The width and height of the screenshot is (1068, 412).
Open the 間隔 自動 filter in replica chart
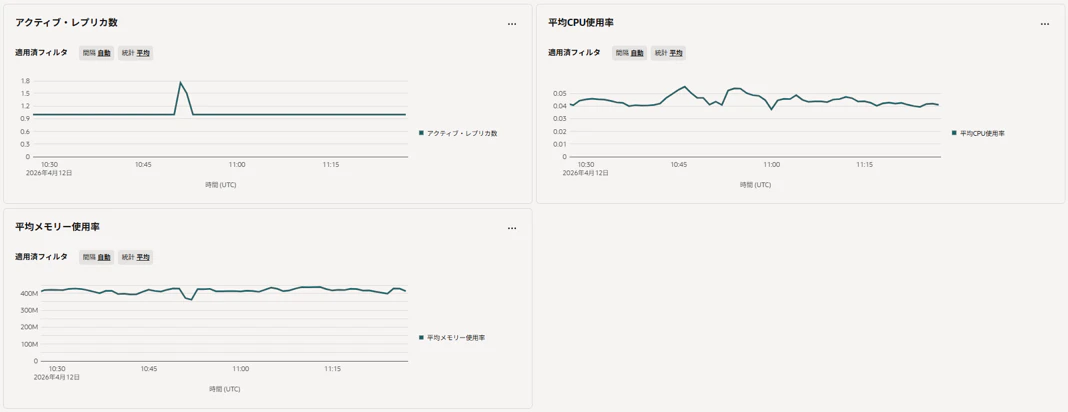(97, 53)
